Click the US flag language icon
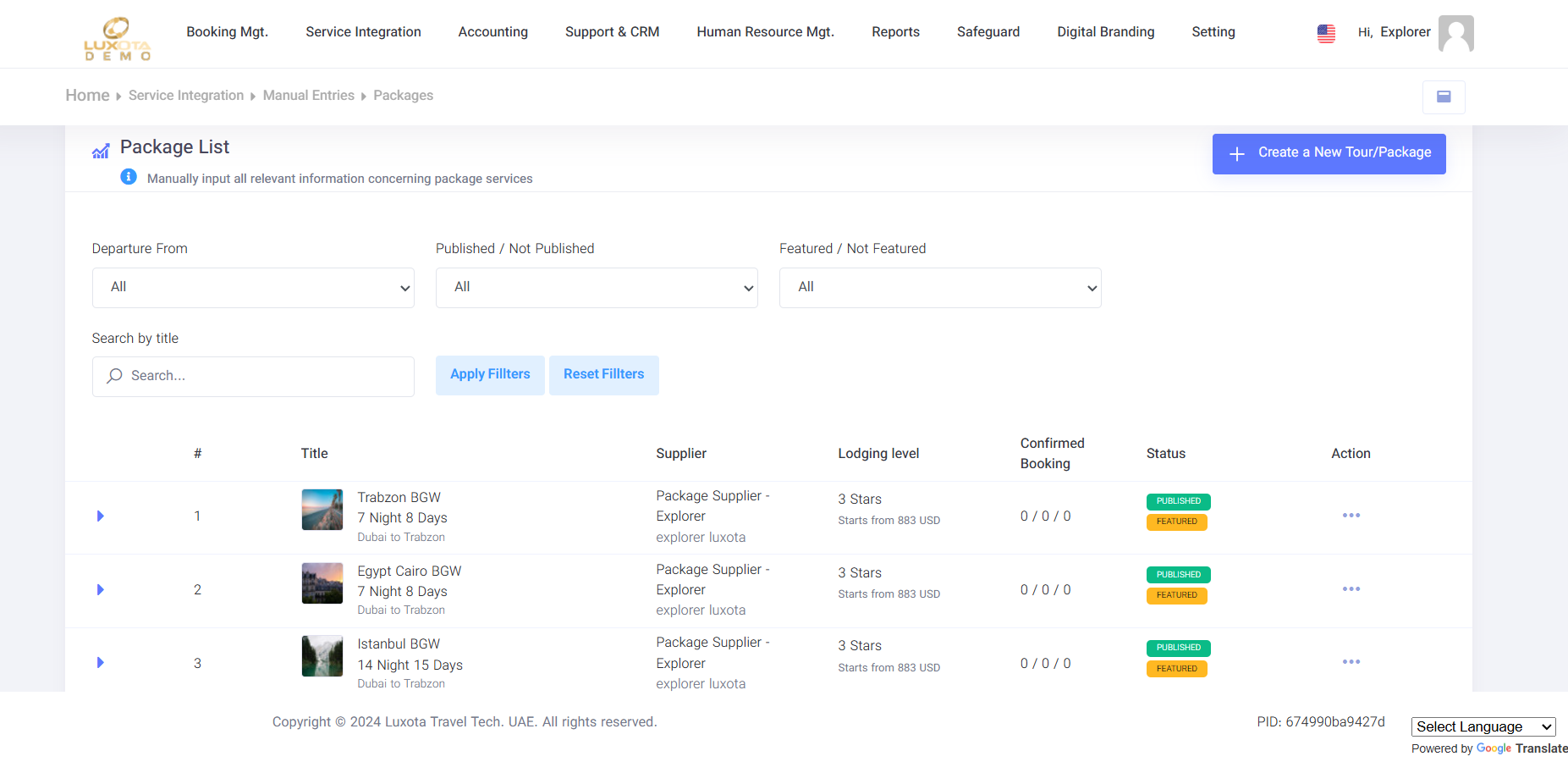Screen dimensions: 1568x773 point(1326,33)
